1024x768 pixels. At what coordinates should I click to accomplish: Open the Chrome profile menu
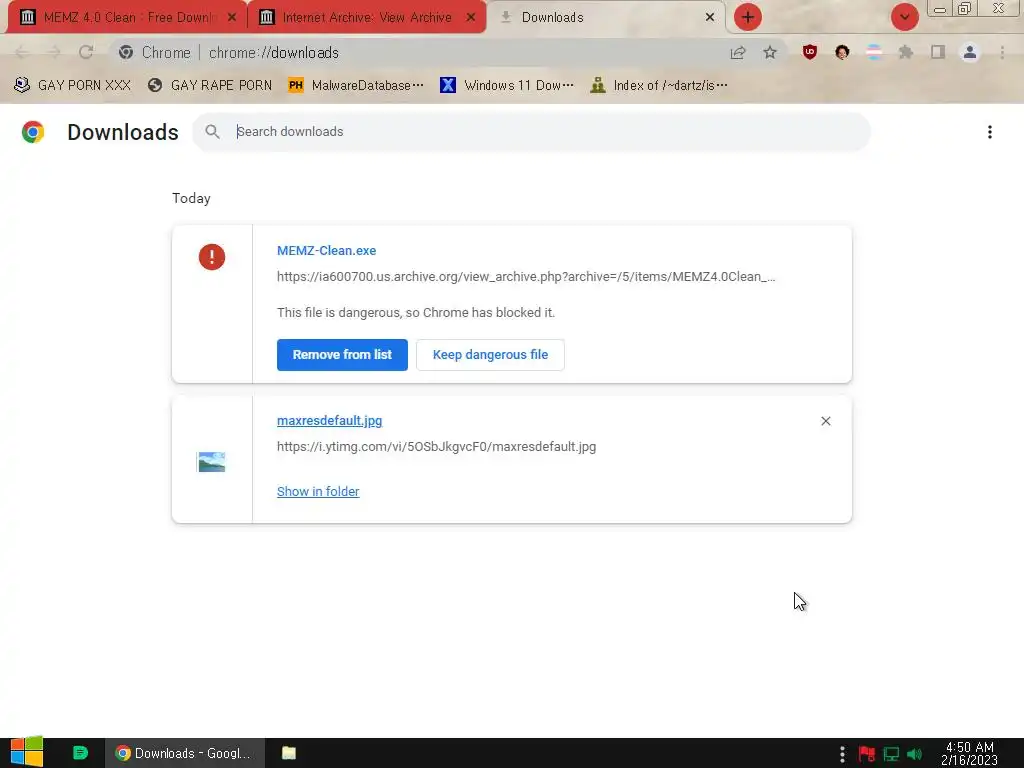pyautogui.click(x=970, y=52)
